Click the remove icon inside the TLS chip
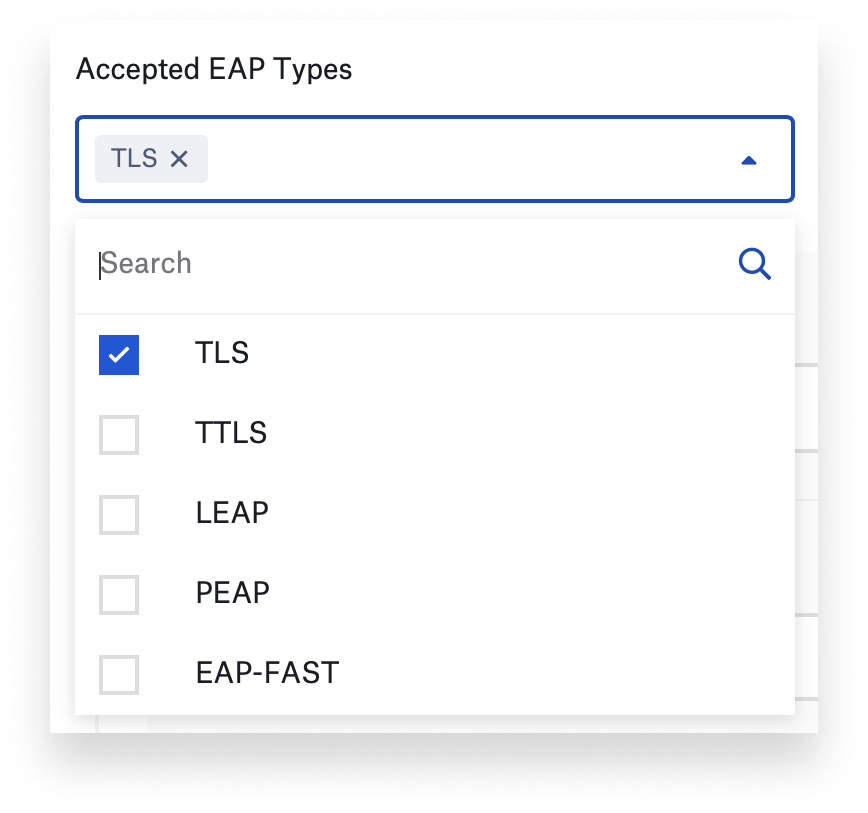This screenshot has height=813, width=868. pyautogui.click(x=179, y=158)
